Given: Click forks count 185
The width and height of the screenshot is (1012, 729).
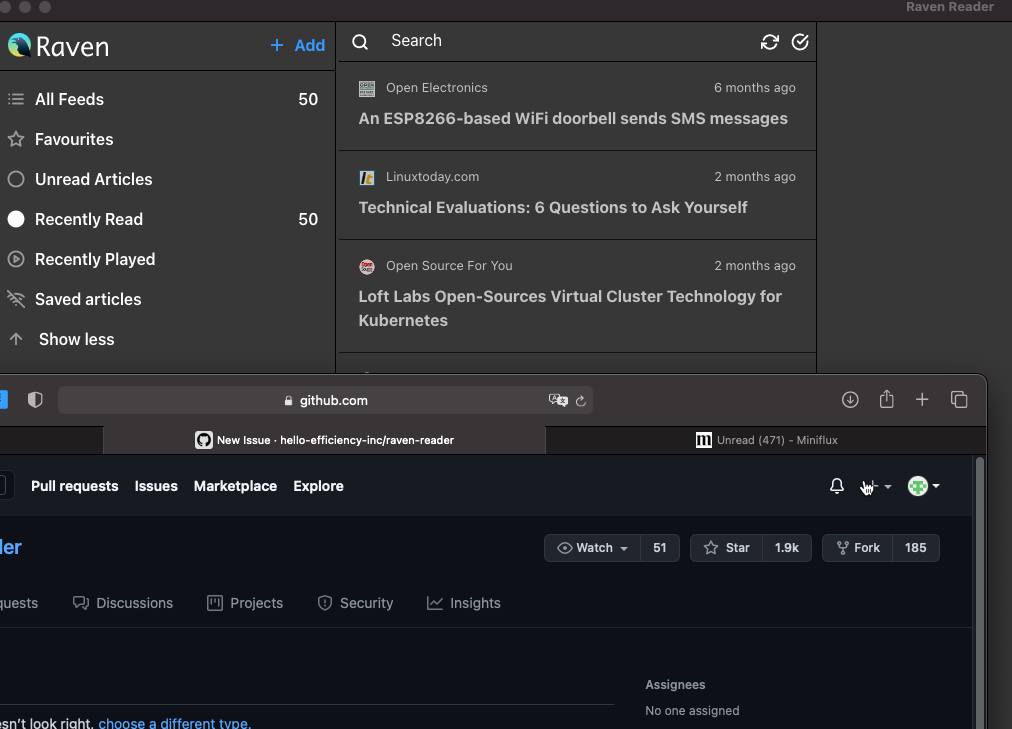Looking at the screenshot, I should pyautogui.click(x=916, y=548).
